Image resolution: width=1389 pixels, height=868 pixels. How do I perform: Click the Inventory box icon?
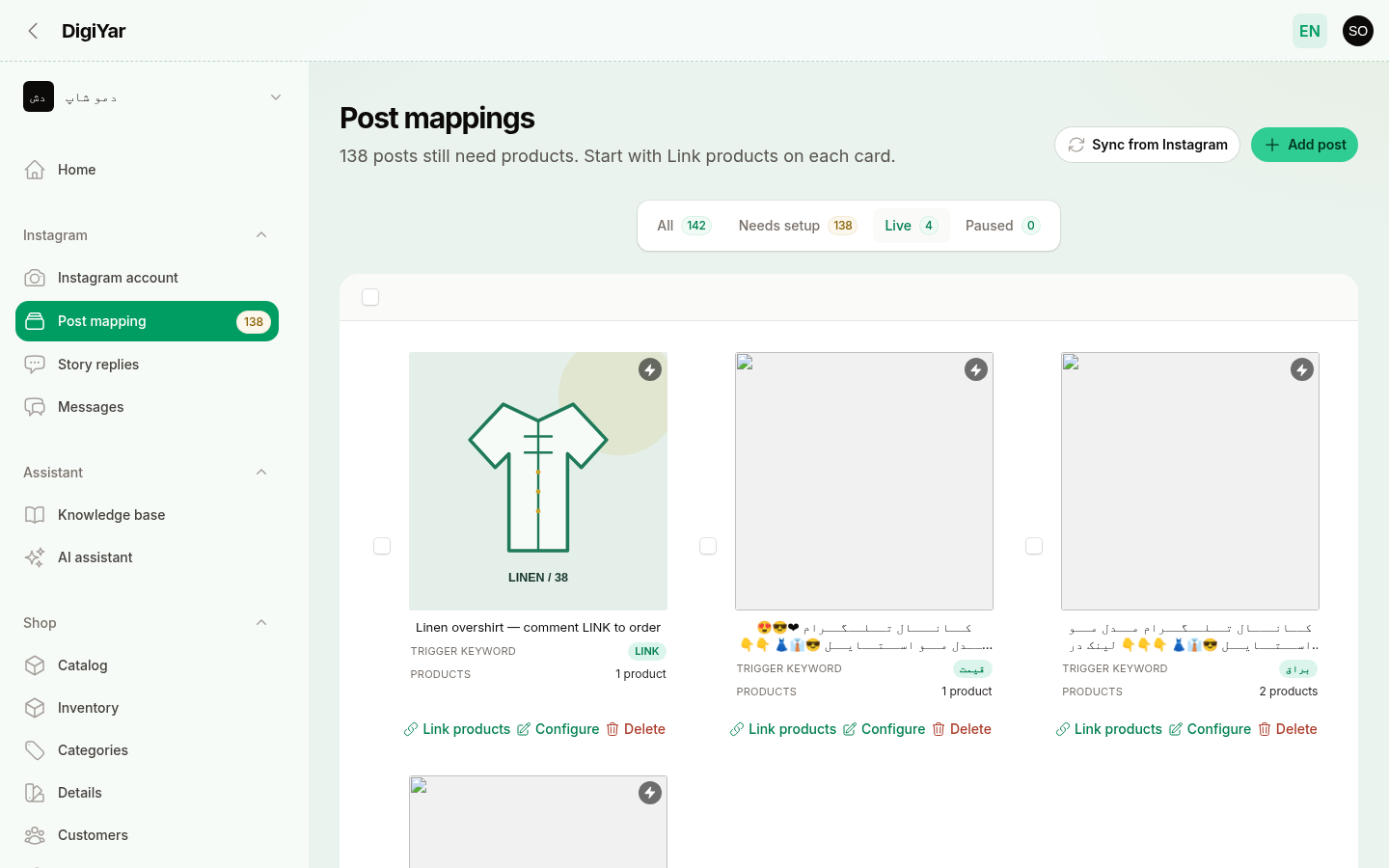[35, 708]
